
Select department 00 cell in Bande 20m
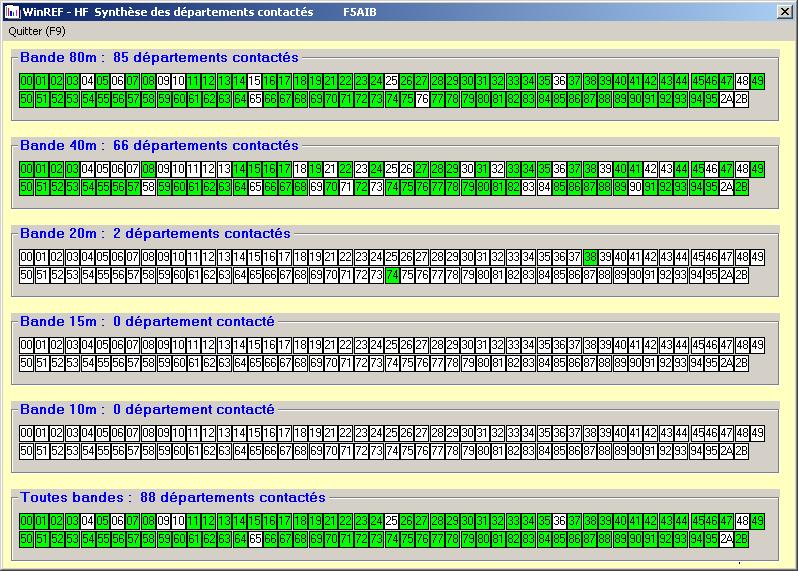26,257
